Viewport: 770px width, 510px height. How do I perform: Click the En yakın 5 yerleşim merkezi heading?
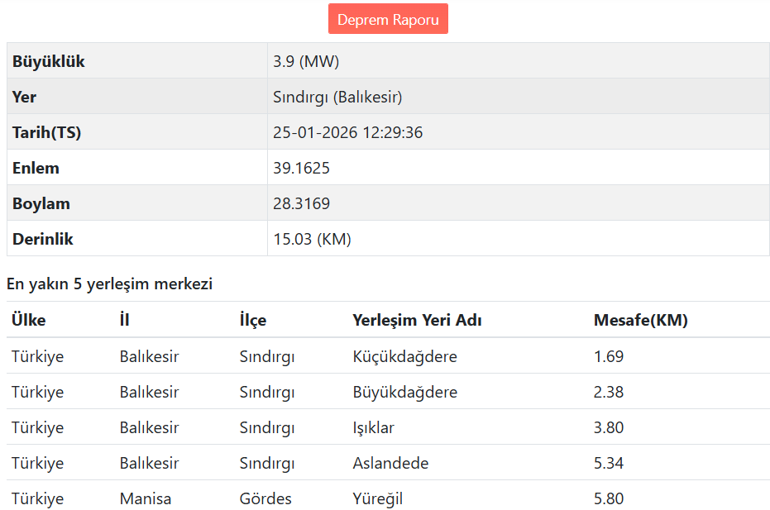coord(109,284)
